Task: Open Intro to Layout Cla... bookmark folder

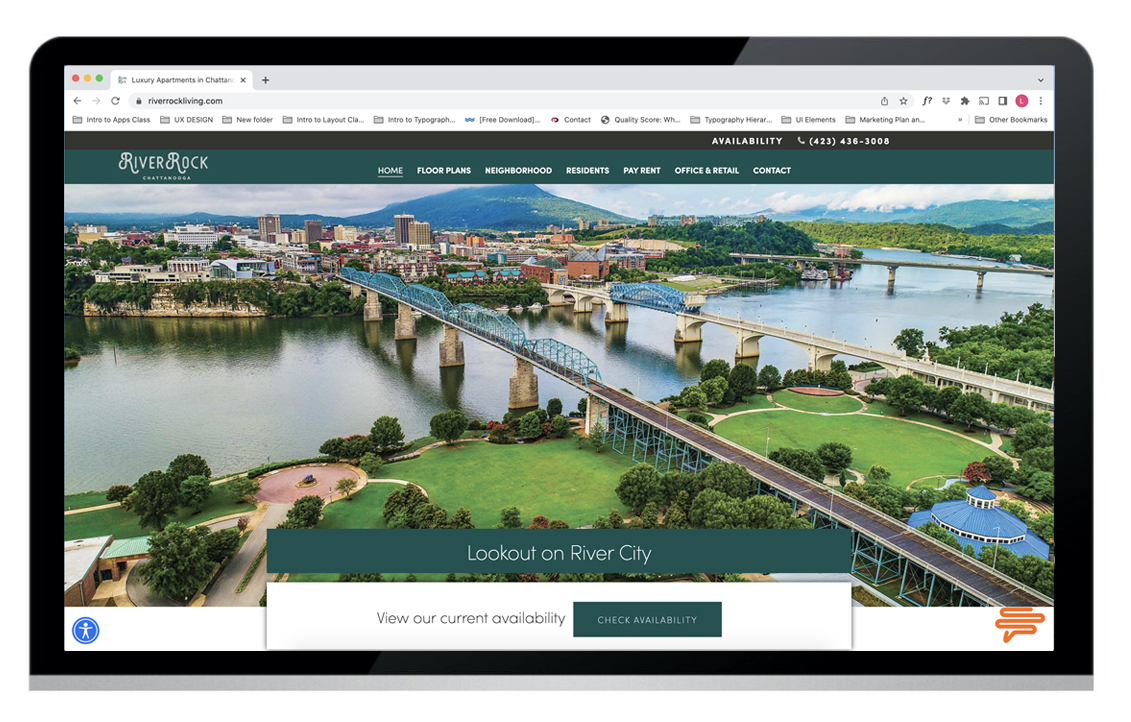Action: [323, 120]
